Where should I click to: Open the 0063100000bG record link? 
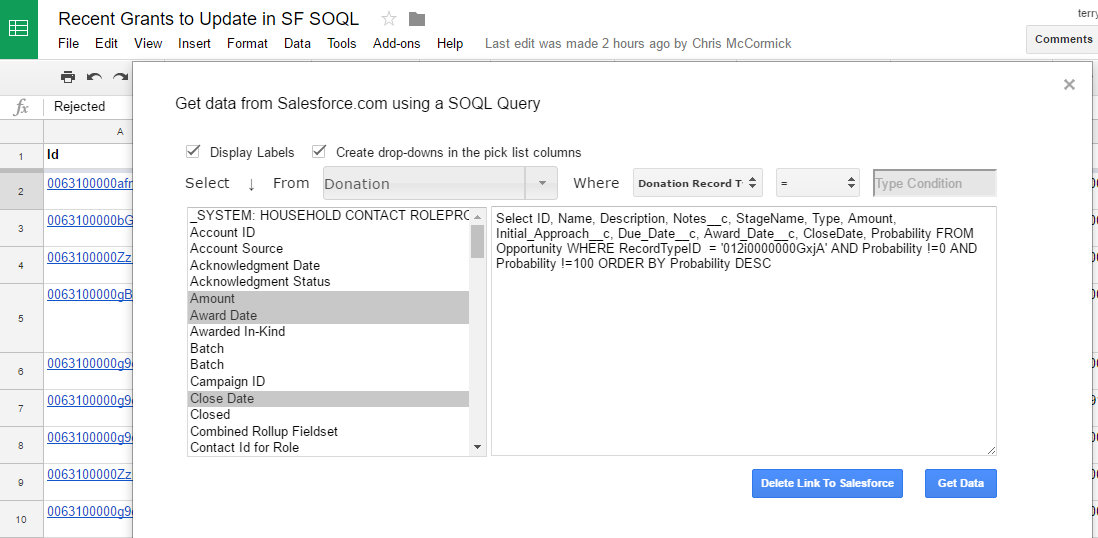[x=90, y=221]
